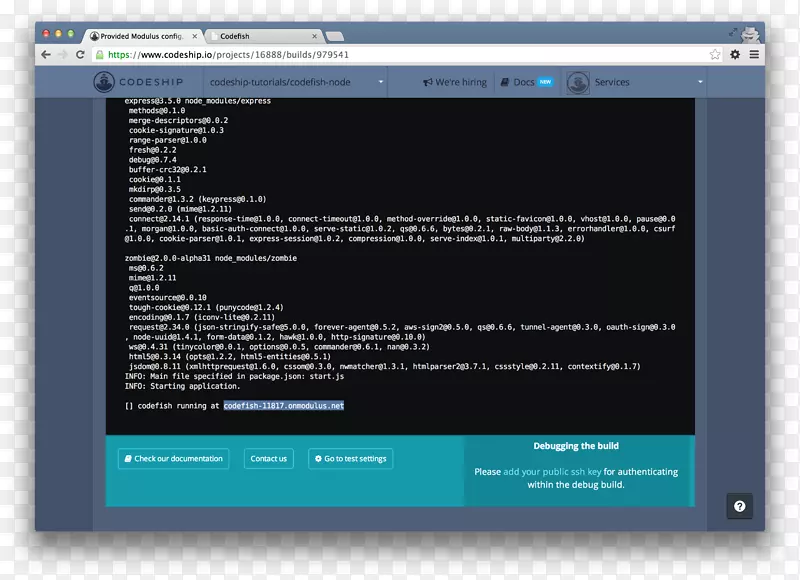Click the document icon beside Check our documentation
The width and height of the screenshot is (800, 580).
[127, 458]
